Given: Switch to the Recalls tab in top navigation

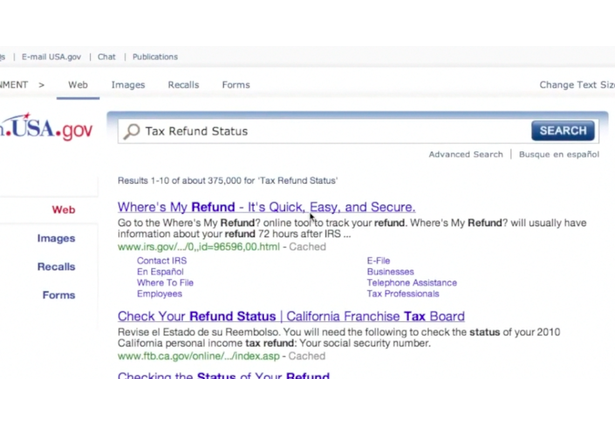Looking at the screenshot, I should [x=184, y=85].
